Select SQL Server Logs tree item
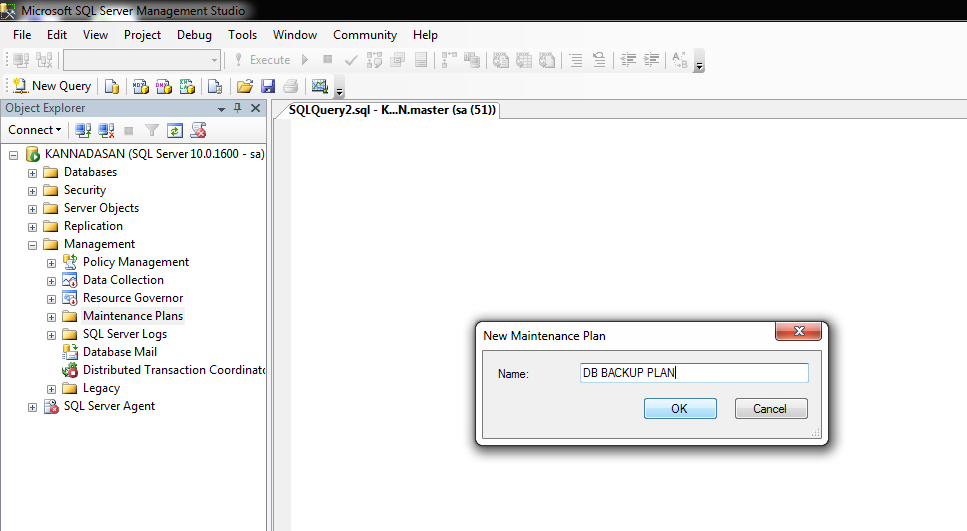This screenshot has width=967, height=531. (x=125, y=334)
